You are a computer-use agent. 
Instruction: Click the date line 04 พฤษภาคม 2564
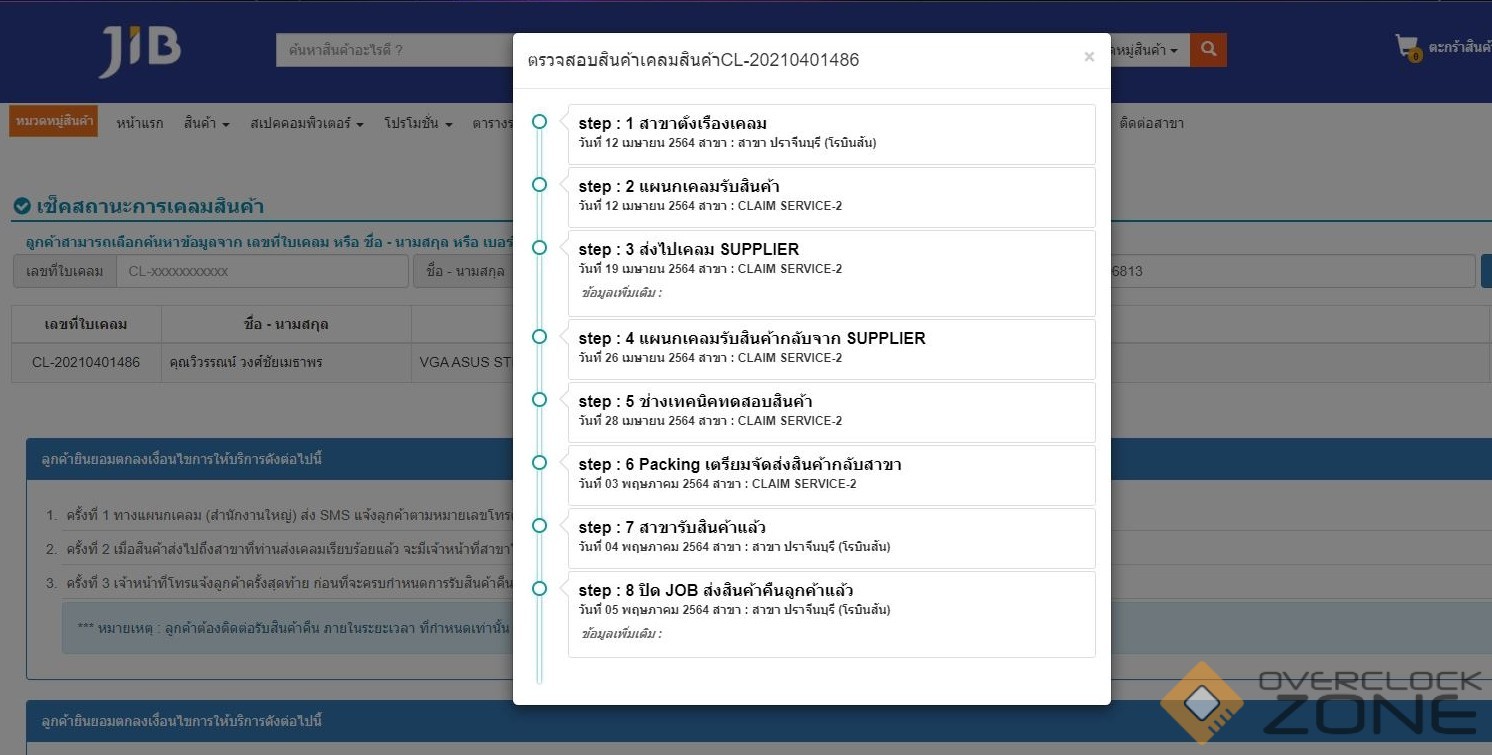pyautogui.click(x=735, y=547)
